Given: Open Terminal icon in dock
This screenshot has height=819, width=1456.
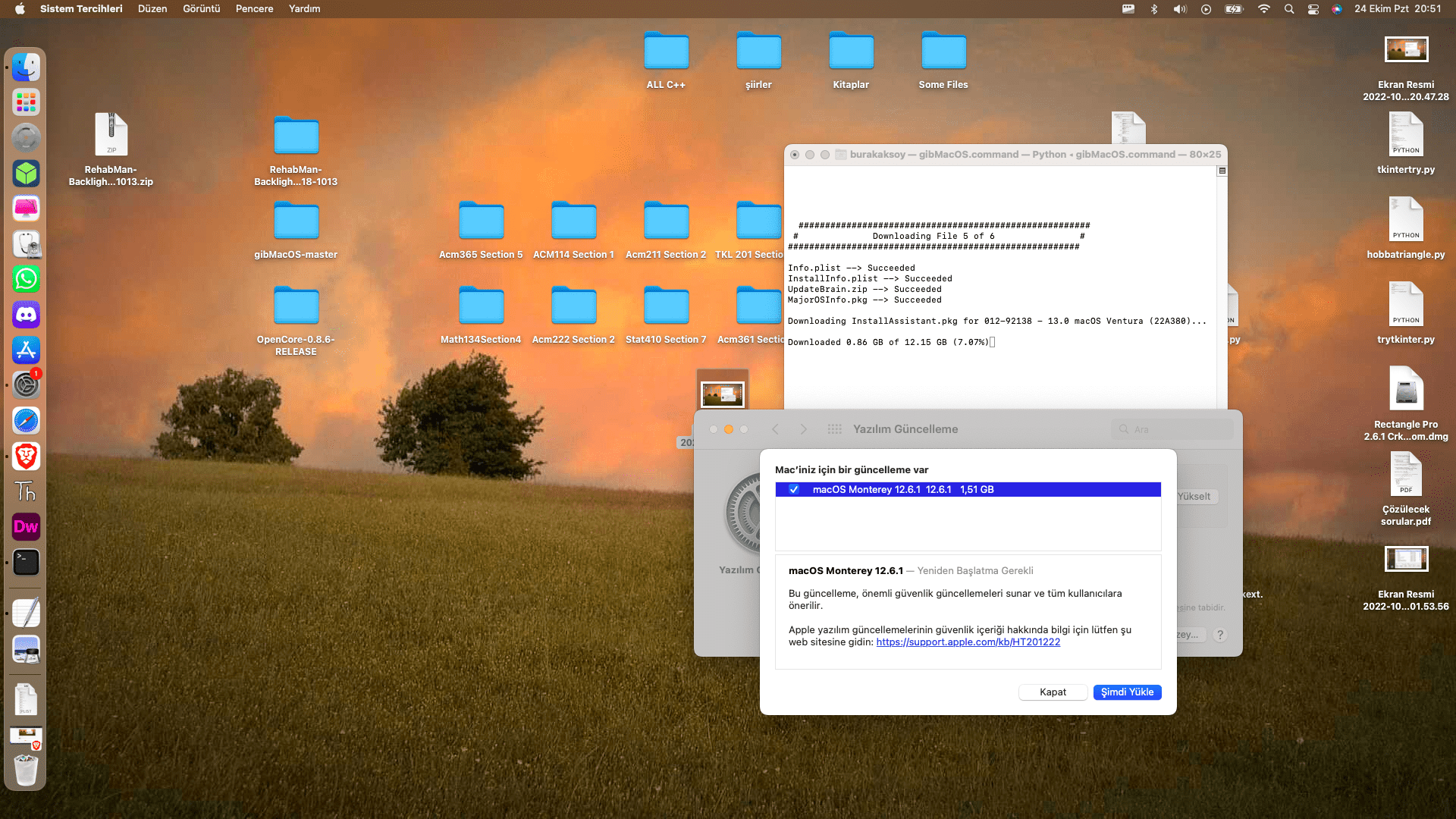Looking at the screenshot, I should (x=26, y=562).
